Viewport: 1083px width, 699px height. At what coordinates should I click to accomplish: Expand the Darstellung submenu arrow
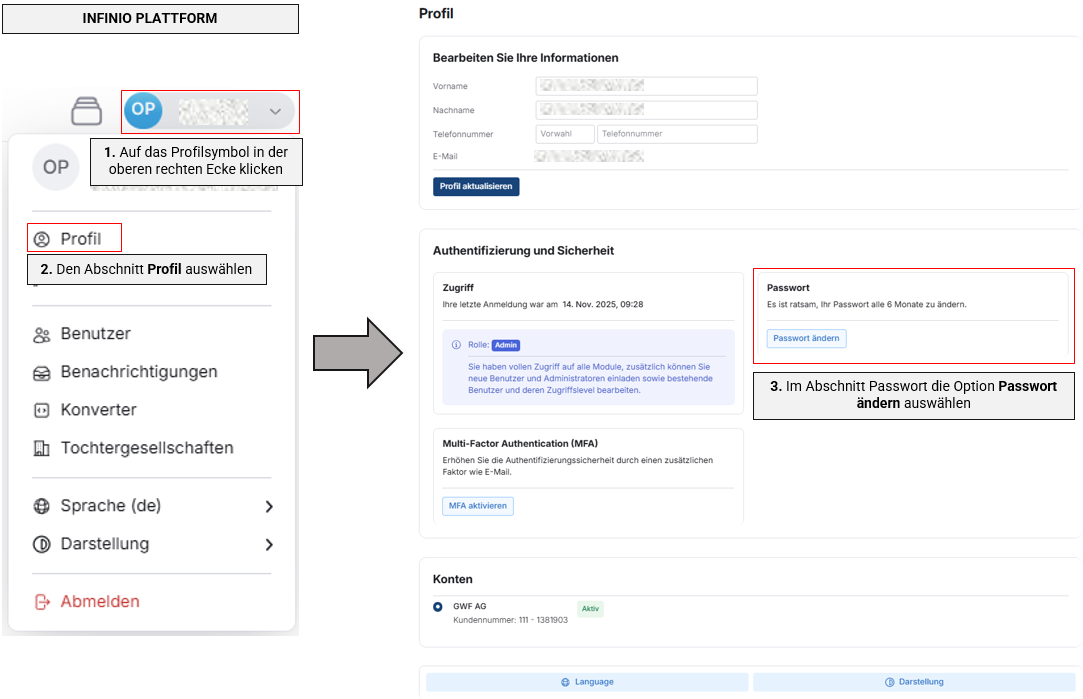268,545
